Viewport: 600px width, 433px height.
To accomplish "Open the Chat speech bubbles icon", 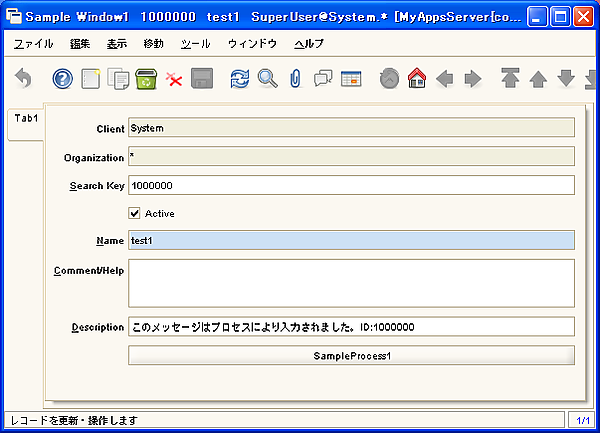I will pyautogui.click(x=323, y=78).
